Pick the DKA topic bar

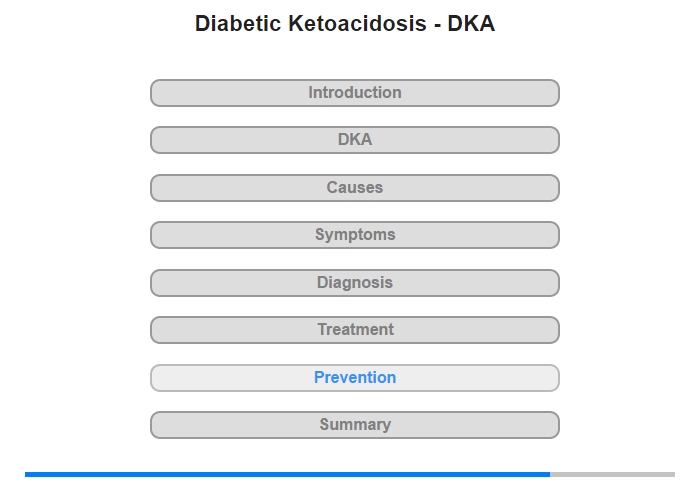pos(354,140)
